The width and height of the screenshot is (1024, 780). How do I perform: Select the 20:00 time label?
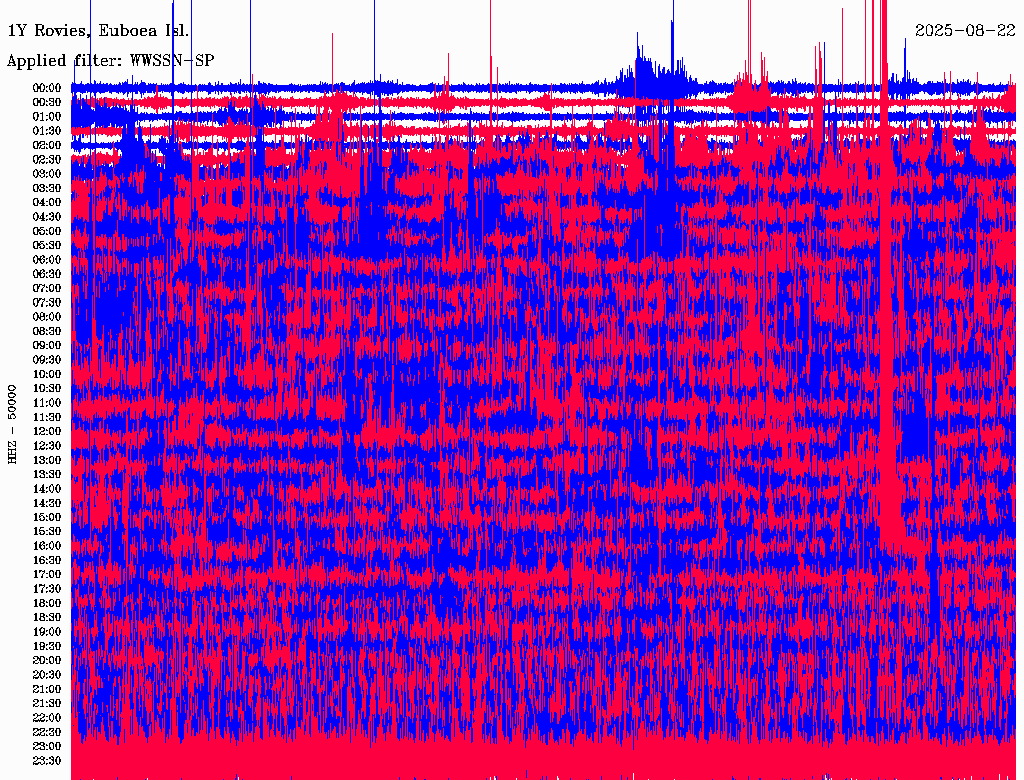(47, 660)
